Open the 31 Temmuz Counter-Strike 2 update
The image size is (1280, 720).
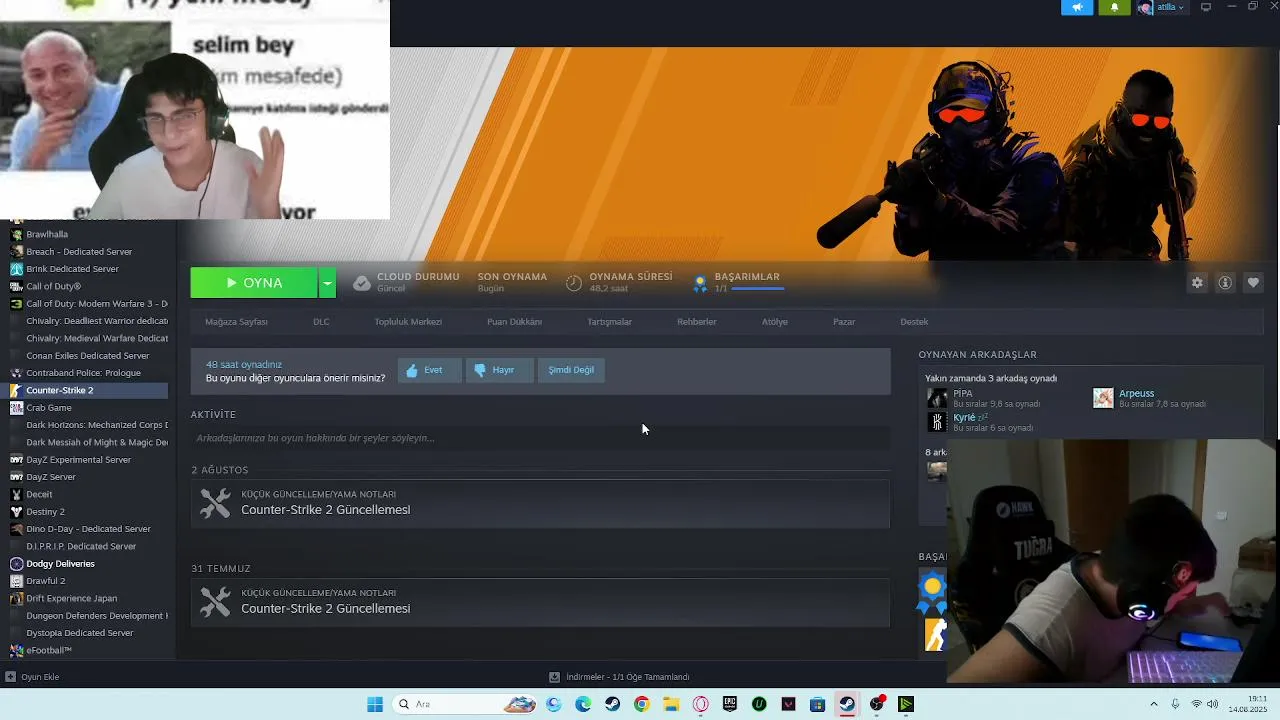tap(540, 602)
